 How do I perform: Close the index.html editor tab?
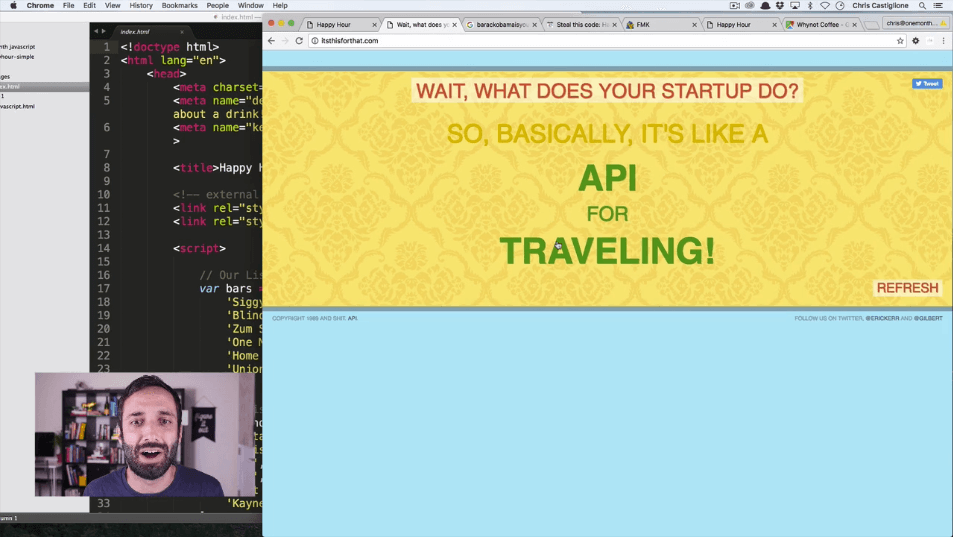182,32
